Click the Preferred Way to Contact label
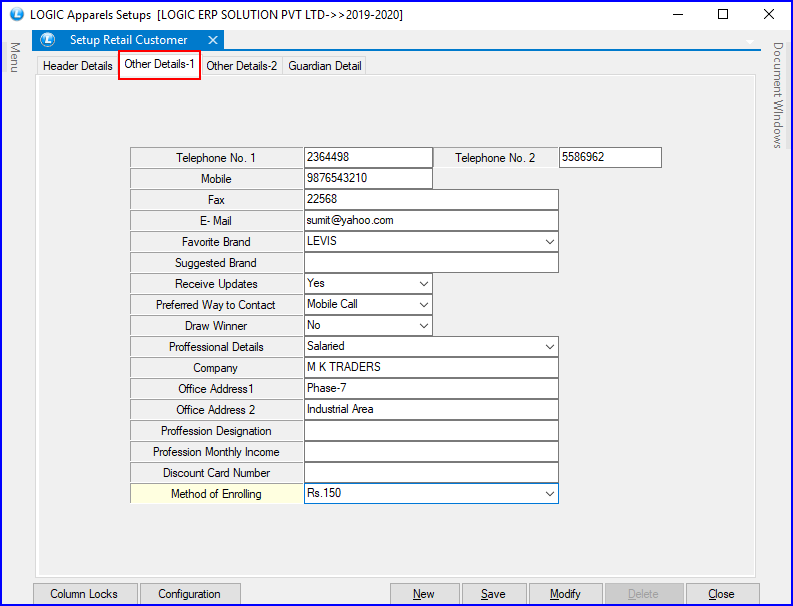The image size is (793, 606). (x=216, y=305)
